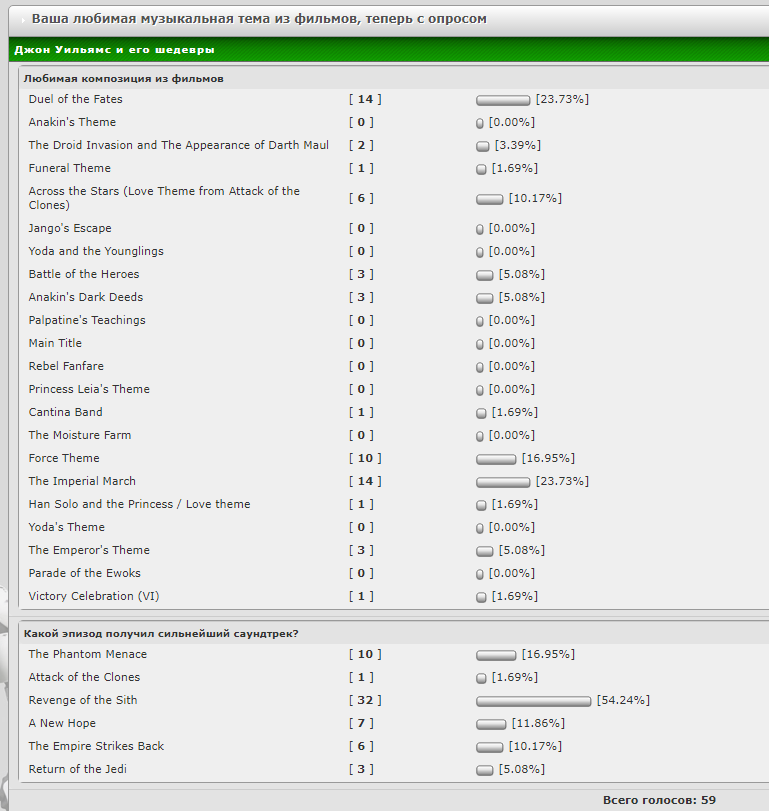Image resolution: width=769 pixels, height=811 pixels.
Task: Click the 'Jango's Escape' option
Action: click(x=70, y=228)
